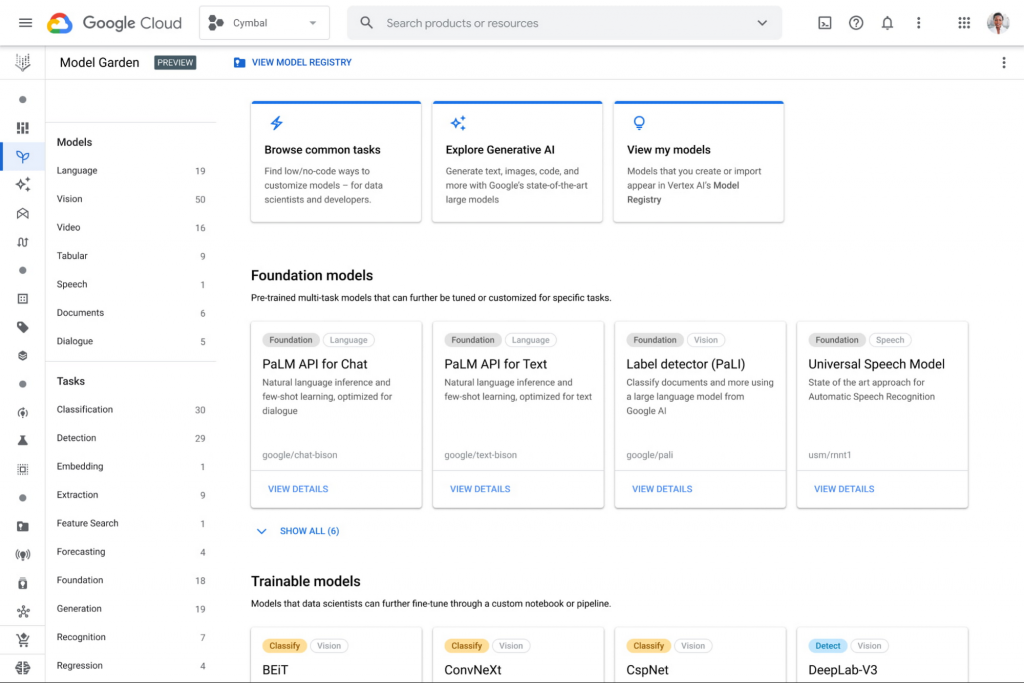Click the sparkle Generative AI icon in sidebar
This screenshot has height=683, width=1024.
[x=23, y=184]
